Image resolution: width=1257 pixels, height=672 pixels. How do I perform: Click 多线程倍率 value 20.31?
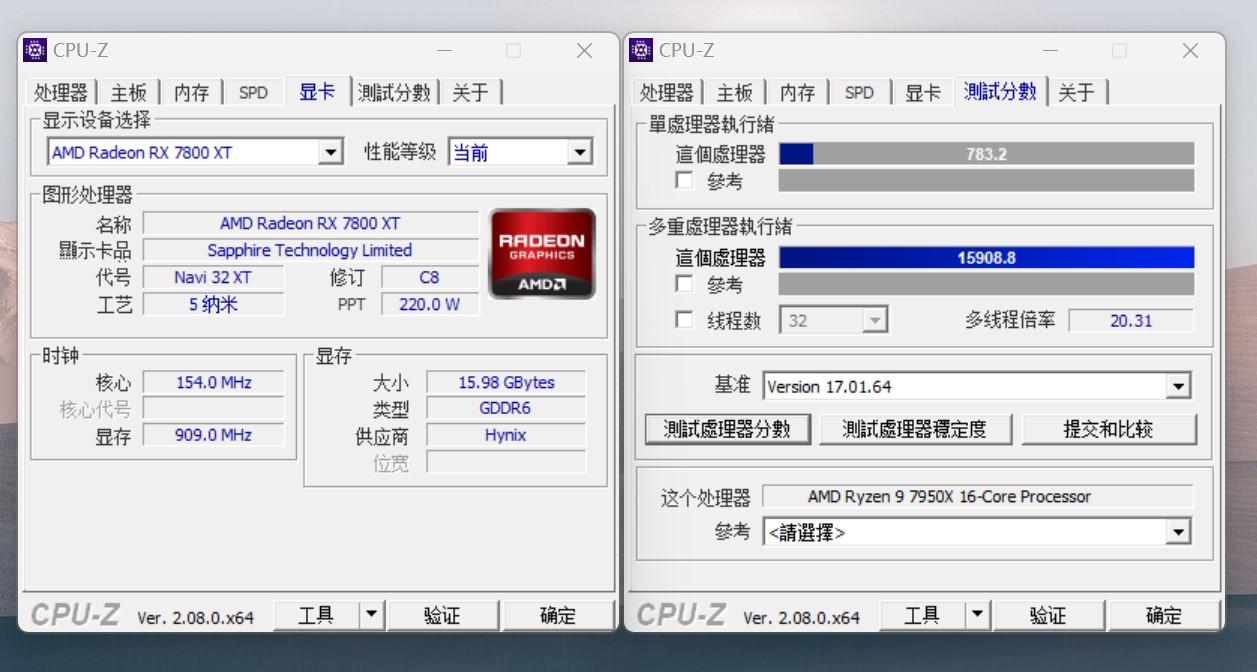[x=1131, y=321]
